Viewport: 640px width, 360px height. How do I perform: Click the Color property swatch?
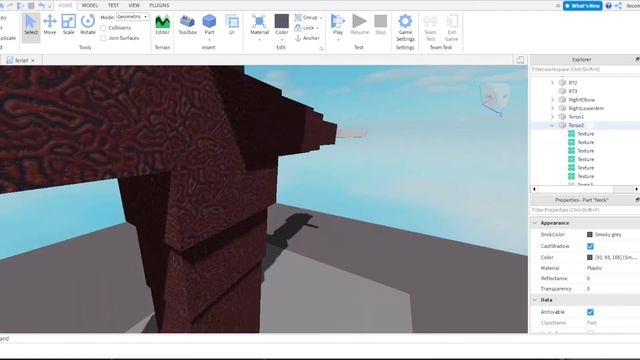pos(589,258)
